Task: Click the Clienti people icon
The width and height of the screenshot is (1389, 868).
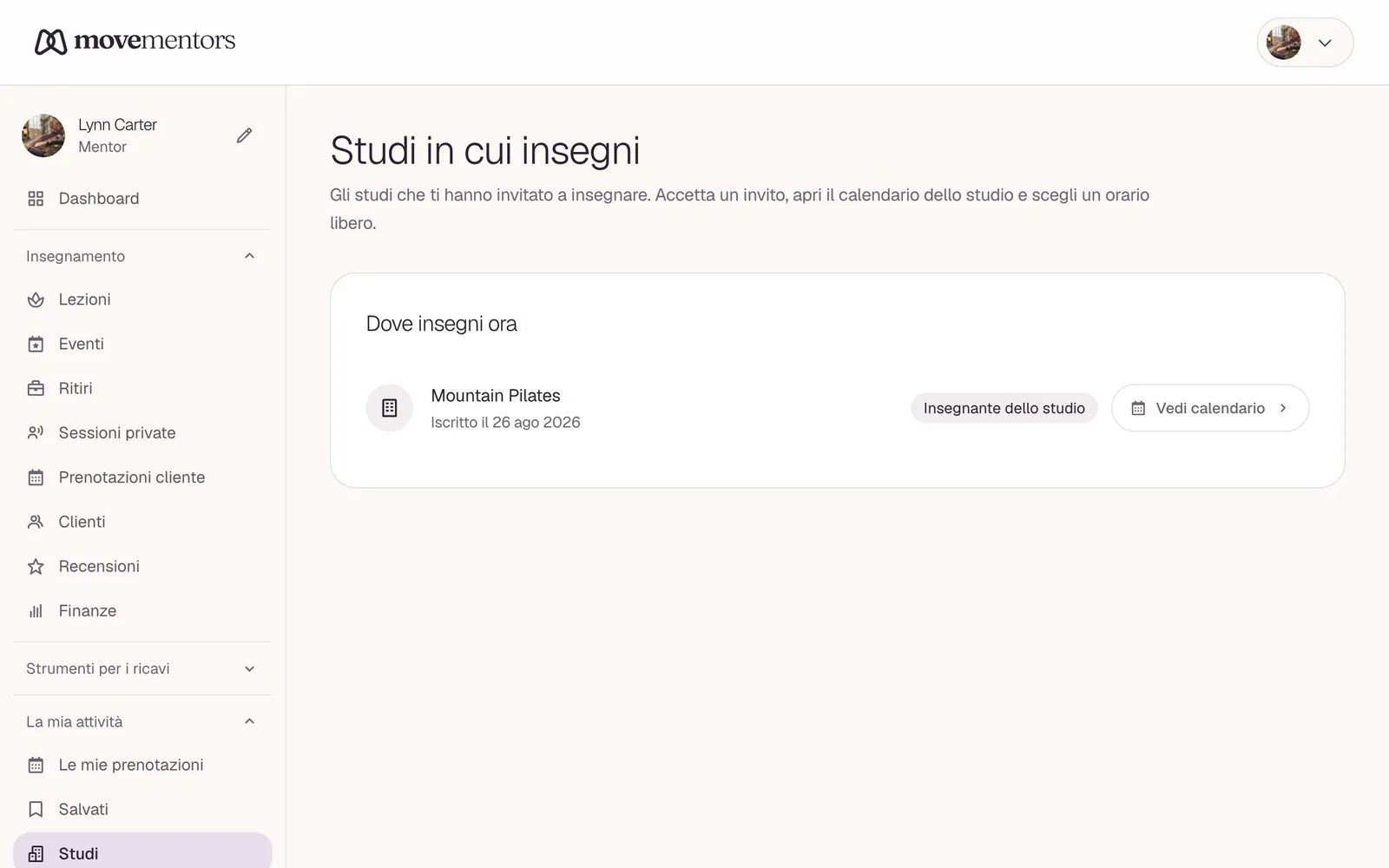Action: (x=36, y=522)
